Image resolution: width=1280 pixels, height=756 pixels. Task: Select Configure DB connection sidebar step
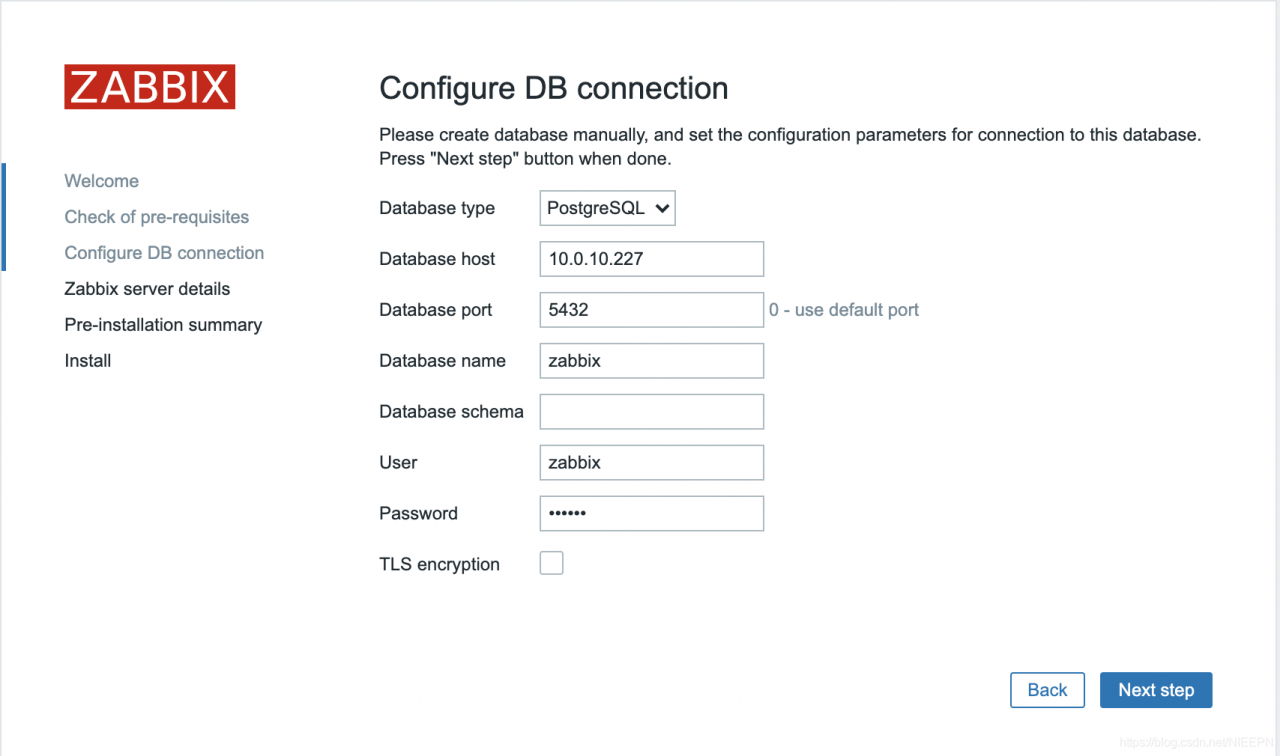coord(165,253)
